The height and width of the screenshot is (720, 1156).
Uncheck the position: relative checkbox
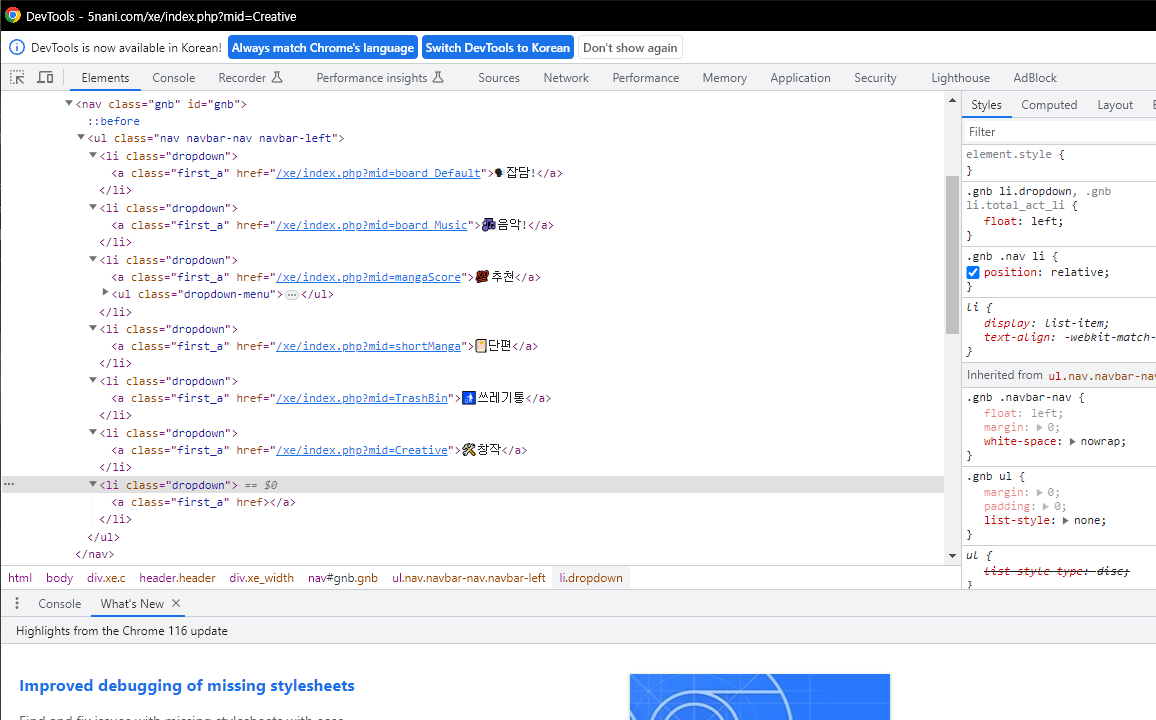pos(973,273)
